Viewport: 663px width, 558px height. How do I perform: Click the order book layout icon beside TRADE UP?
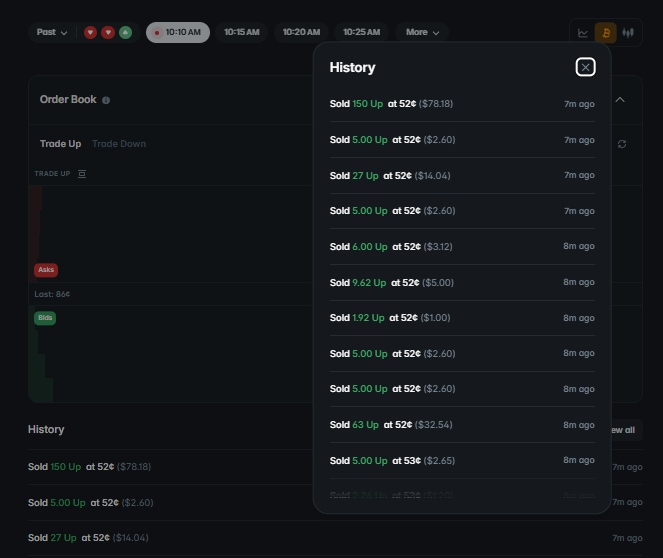pos(82,174)
